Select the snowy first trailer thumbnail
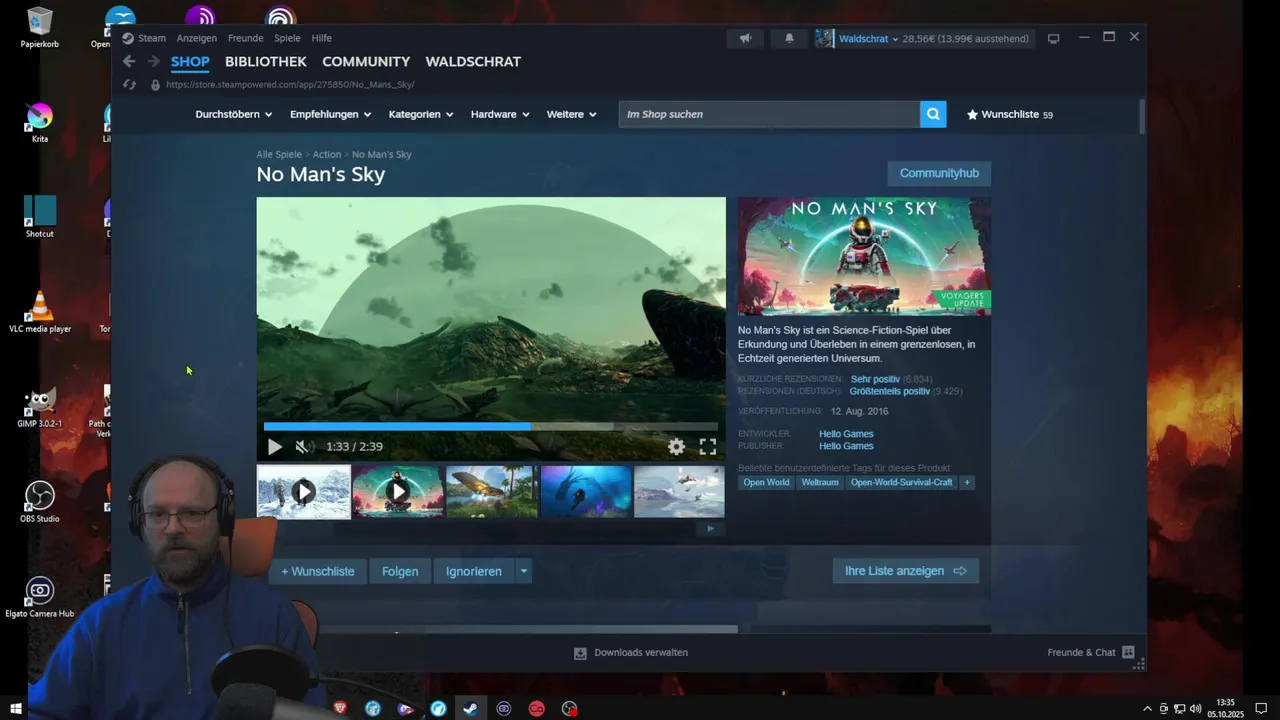 (304, 491)
